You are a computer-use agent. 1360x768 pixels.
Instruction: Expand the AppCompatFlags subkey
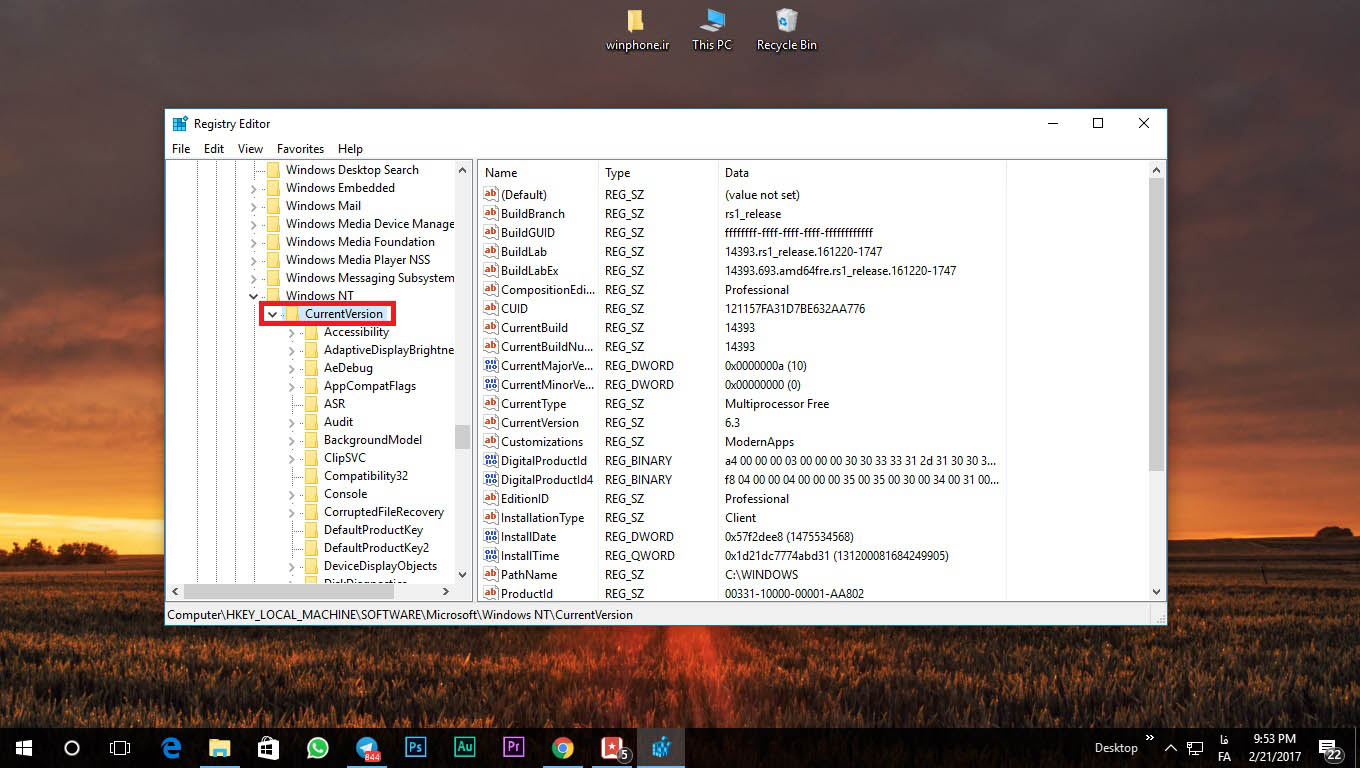[291, 386]
